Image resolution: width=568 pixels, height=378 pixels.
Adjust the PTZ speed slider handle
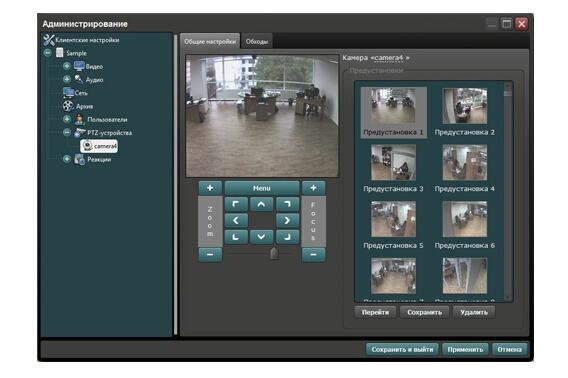point(275,253)
